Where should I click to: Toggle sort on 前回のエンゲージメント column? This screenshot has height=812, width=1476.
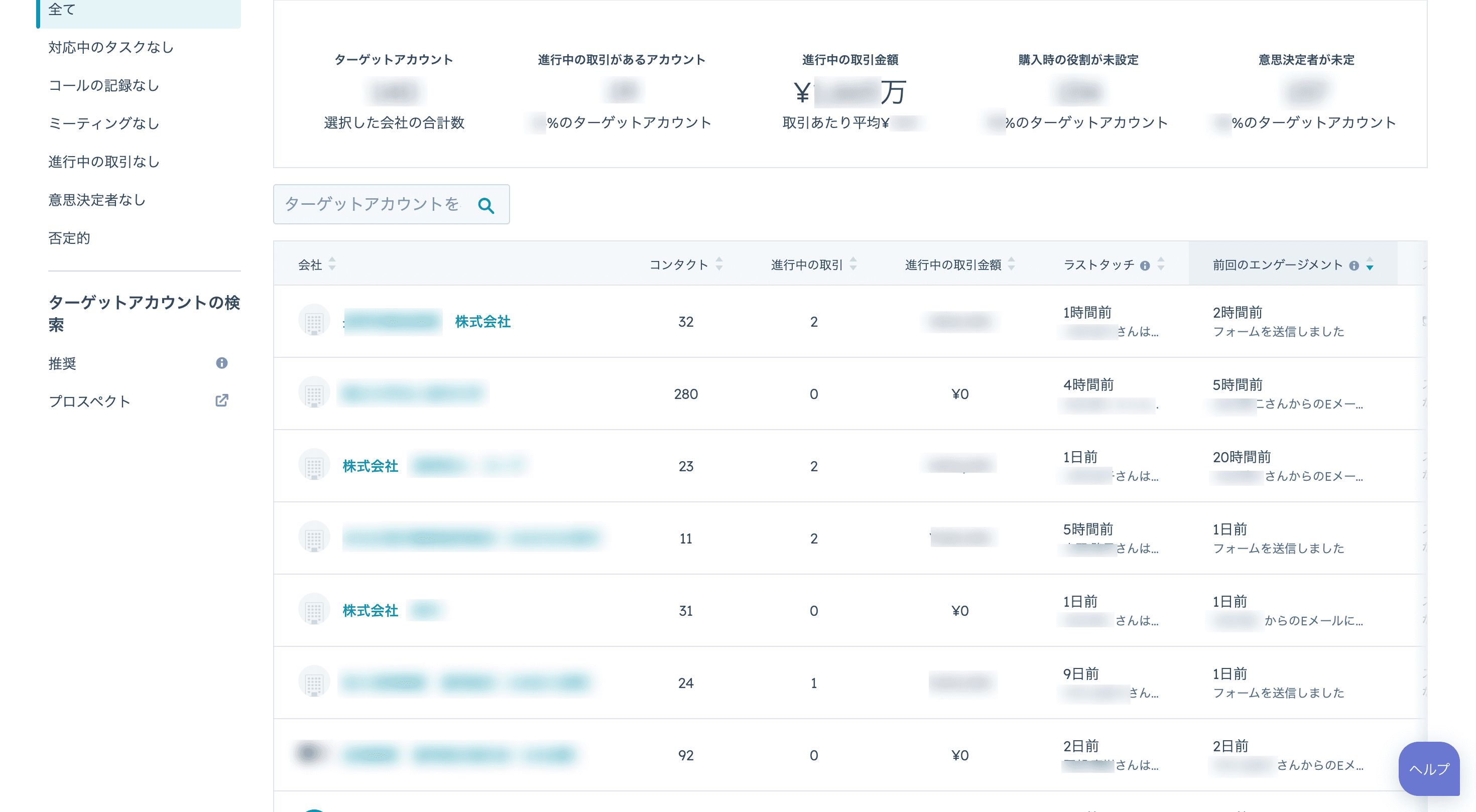(1370, 264)
